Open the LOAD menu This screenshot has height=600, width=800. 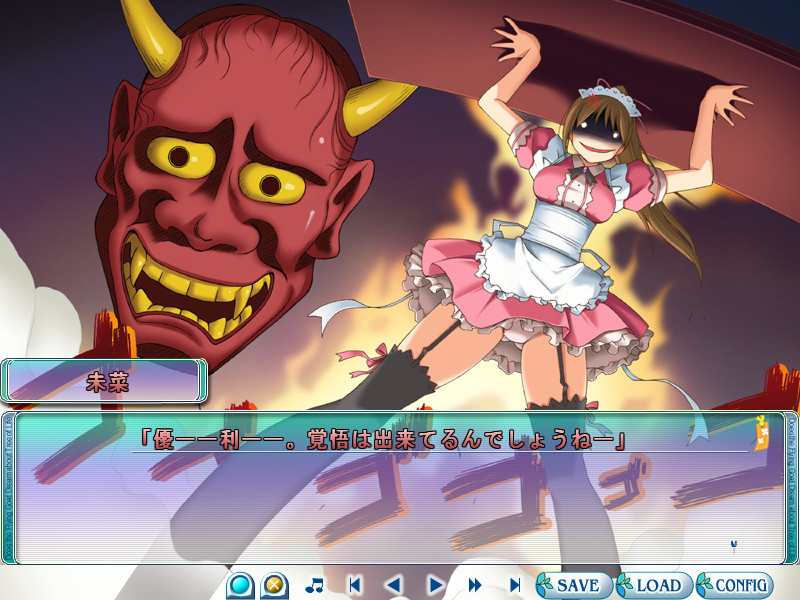651,585
